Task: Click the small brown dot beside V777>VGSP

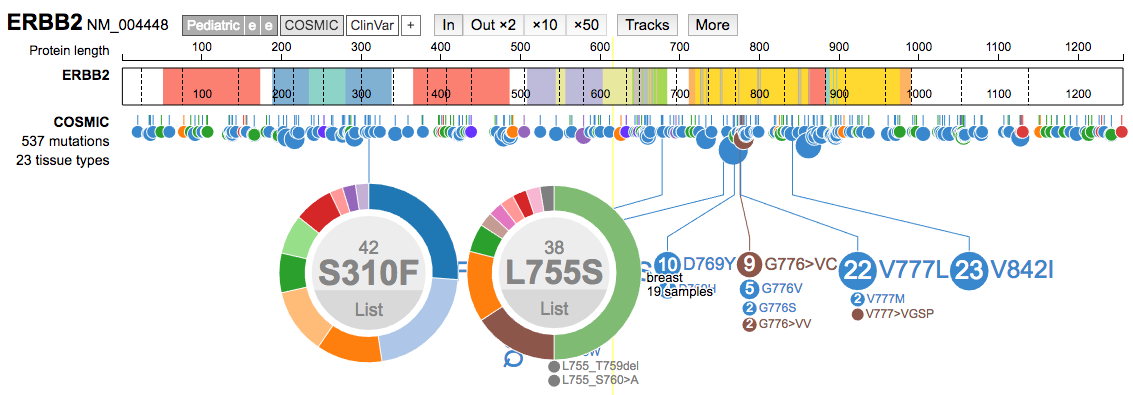Action: pos(858,315)
